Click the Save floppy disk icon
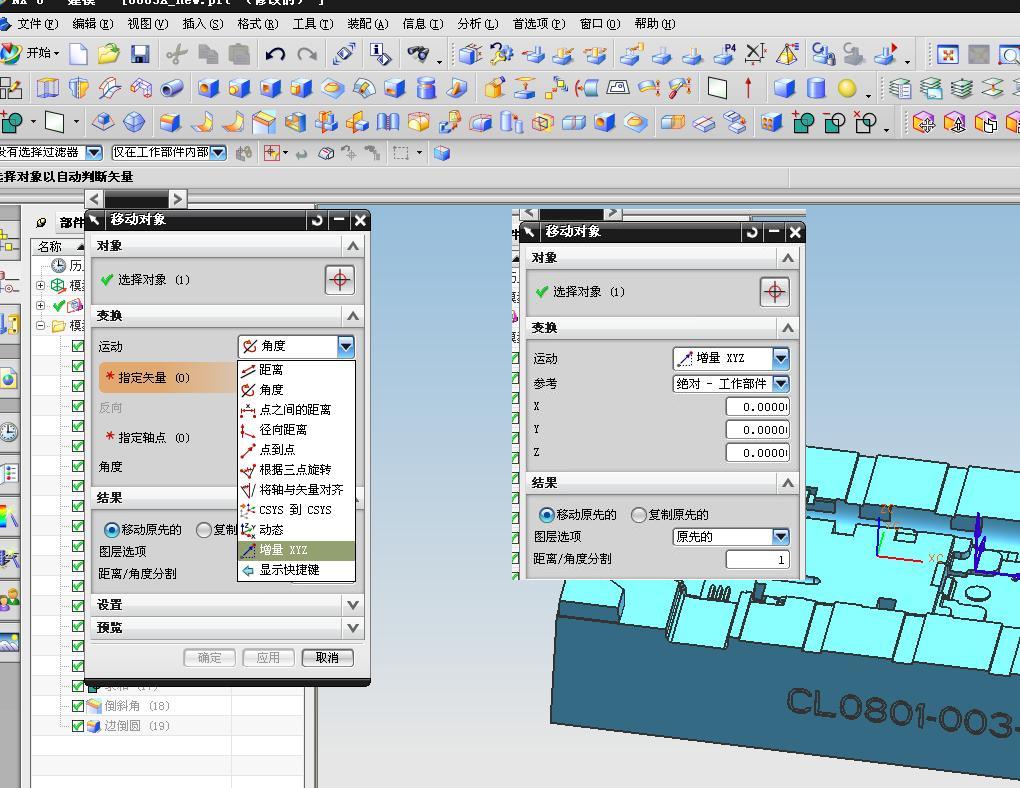This screenshot has height=788, width=1020. coord(140,53)
